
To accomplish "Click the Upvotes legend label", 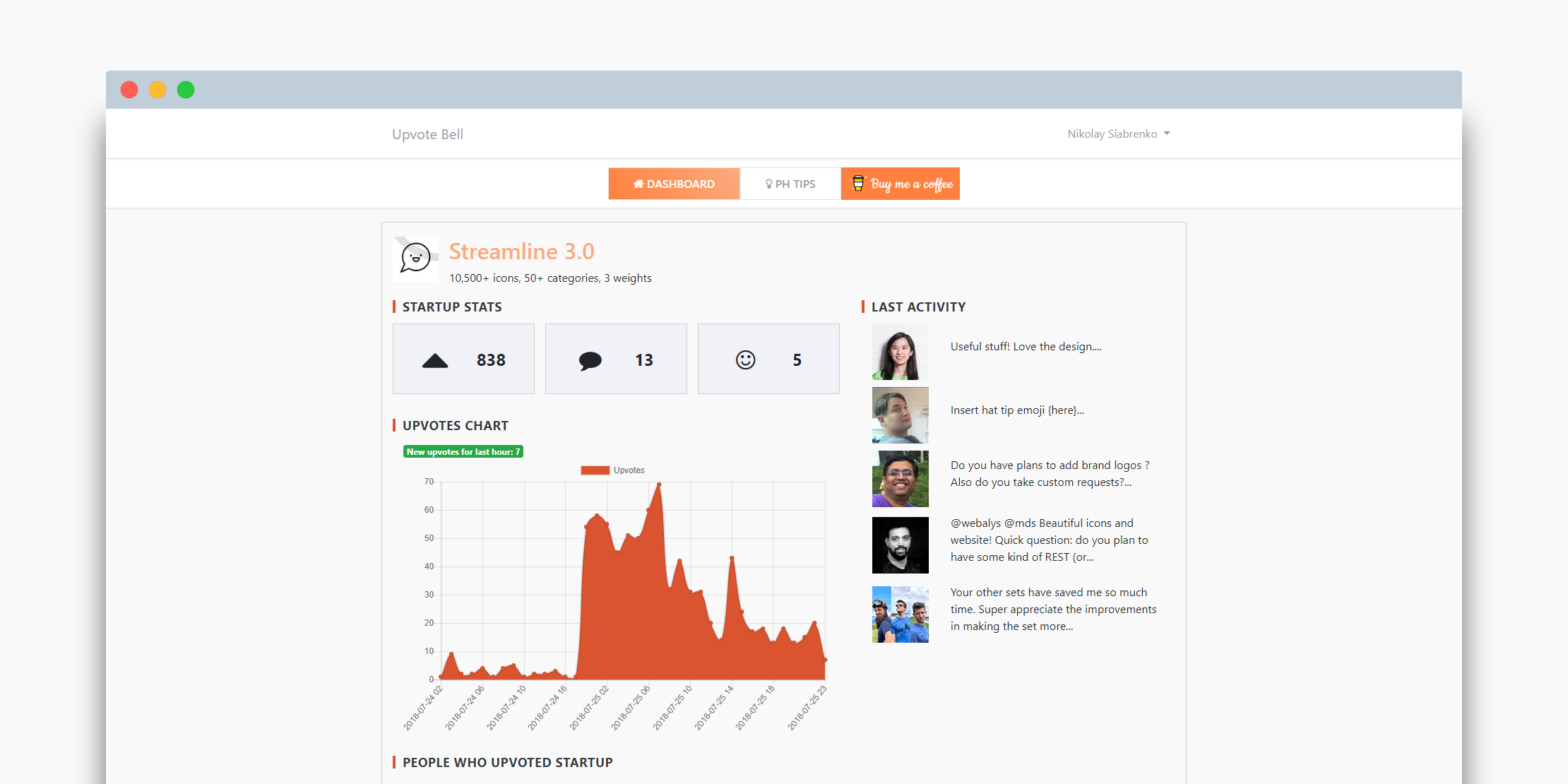I will click(x=629, y=470).
